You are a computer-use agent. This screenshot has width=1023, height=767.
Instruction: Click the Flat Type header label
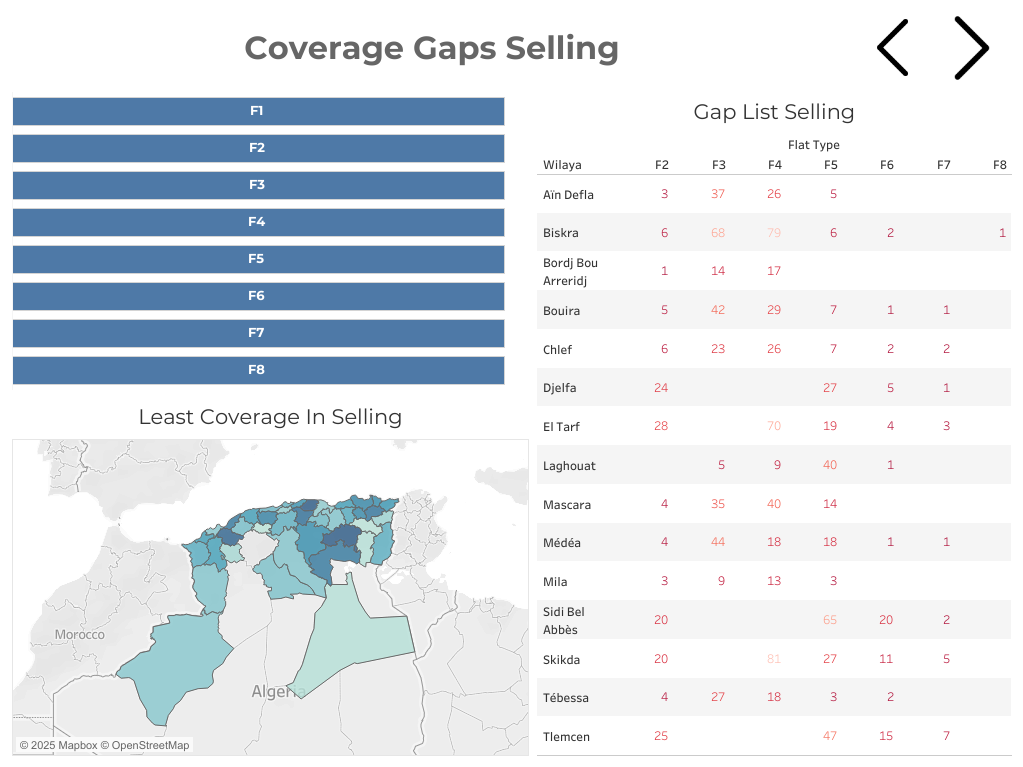(813, 145)
